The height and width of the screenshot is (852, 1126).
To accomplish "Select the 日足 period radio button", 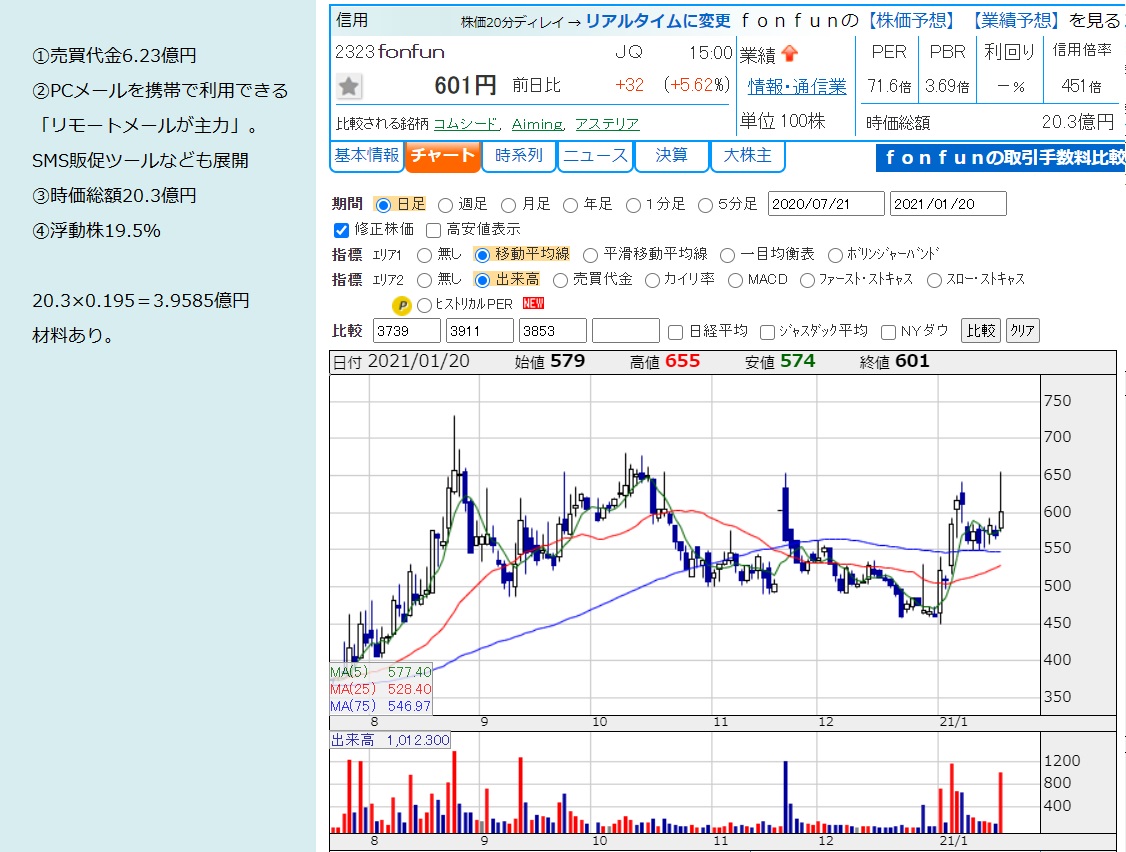I will (x=383, y=205).
